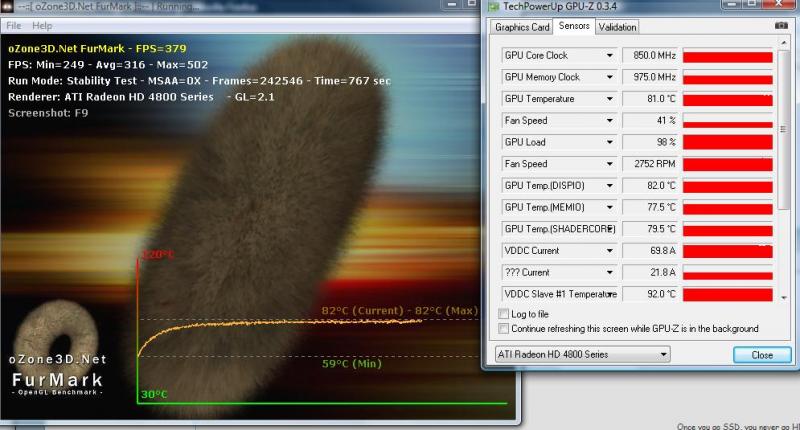Click the GPU Core Clock red graph bar

pyautogui.click(x=728, y=56)
